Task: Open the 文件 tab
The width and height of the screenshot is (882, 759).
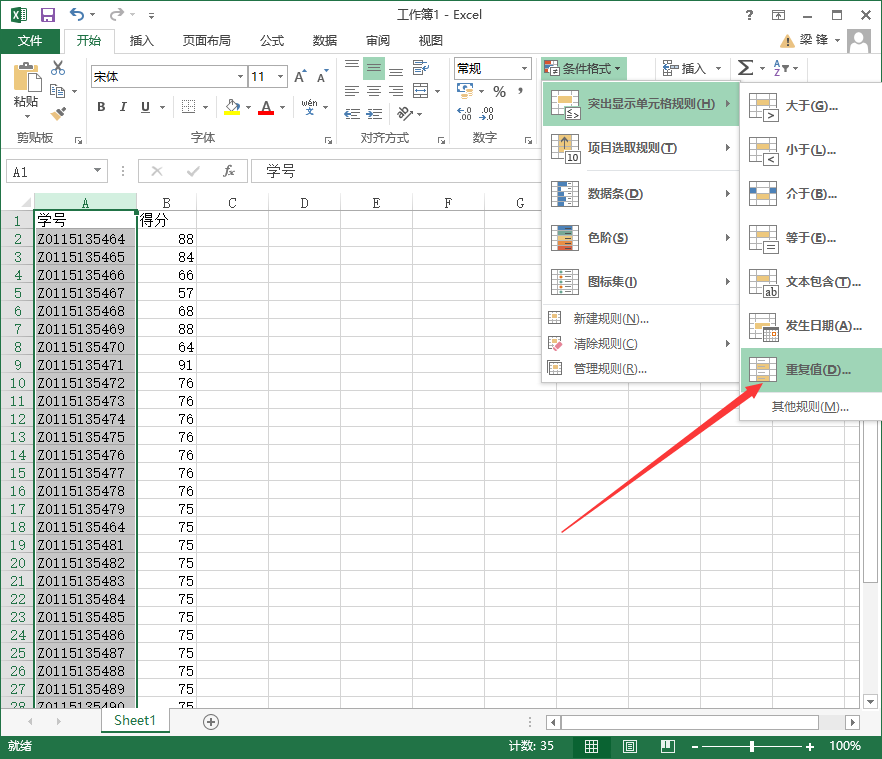Action: point(30,41)
